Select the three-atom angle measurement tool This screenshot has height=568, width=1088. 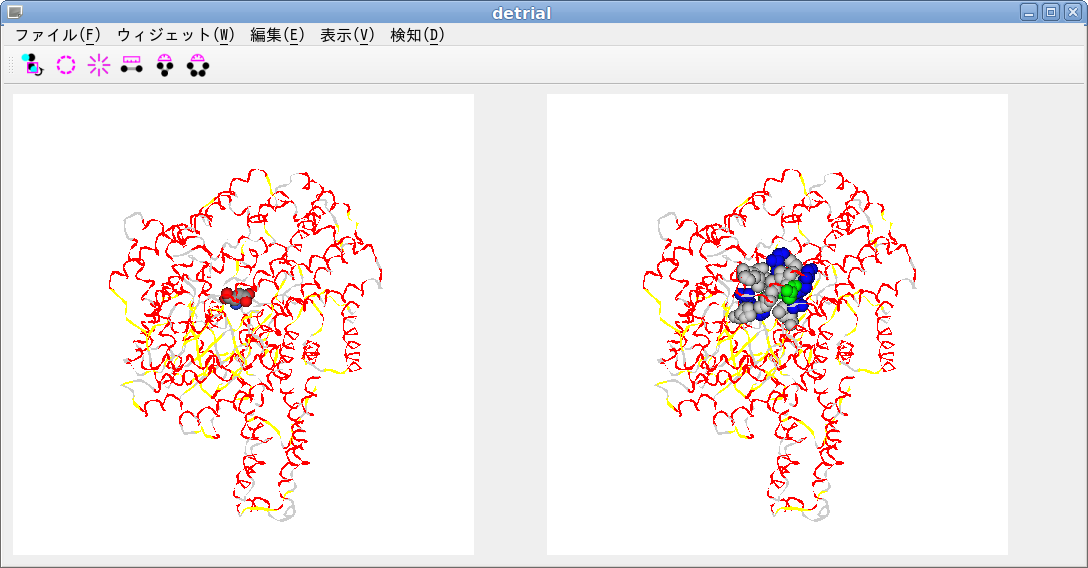point(165,65)
